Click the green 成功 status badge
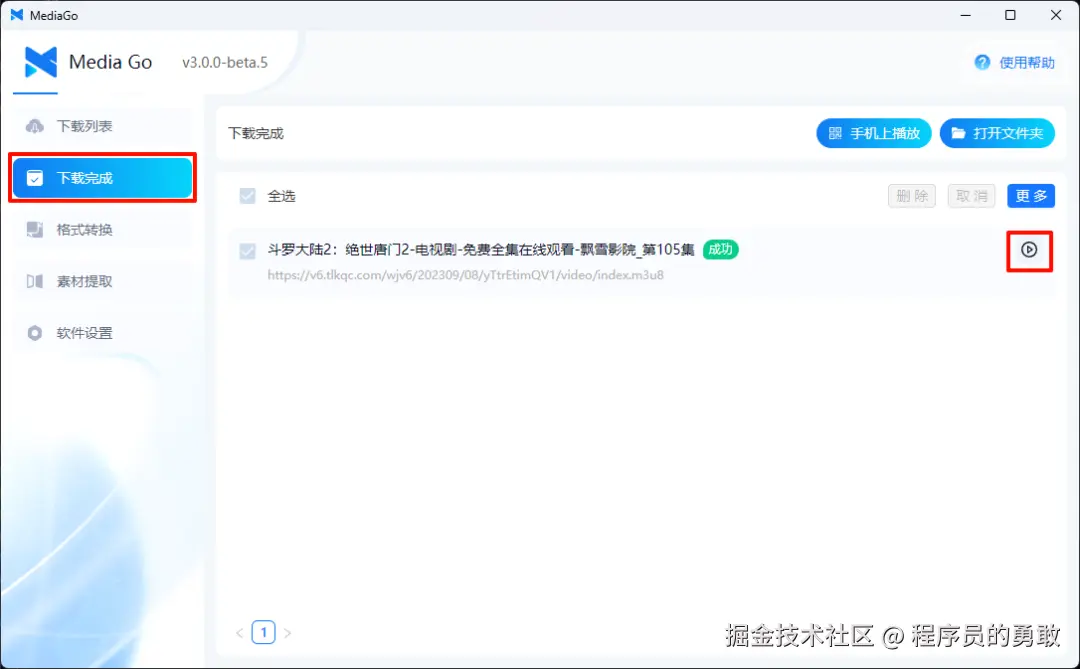1080x669 pixels. pos(720,250)
